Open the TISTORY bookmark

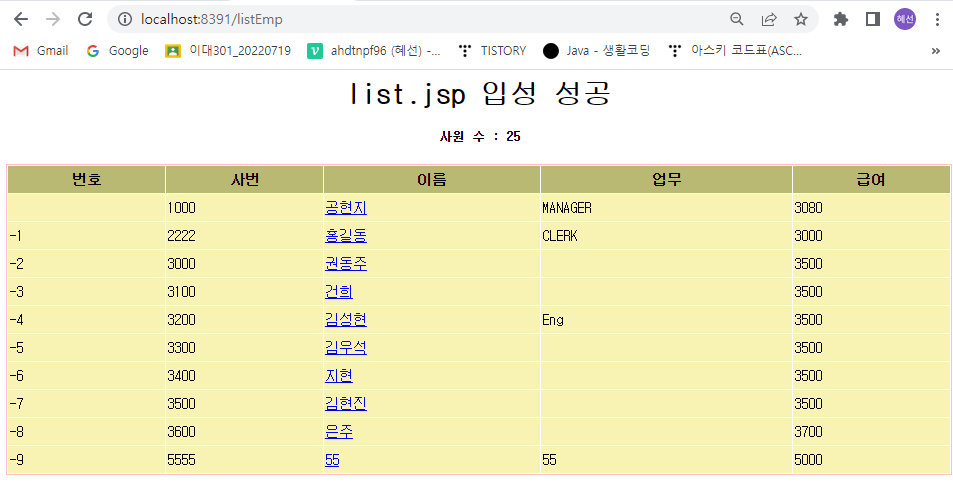coord(492,51)
